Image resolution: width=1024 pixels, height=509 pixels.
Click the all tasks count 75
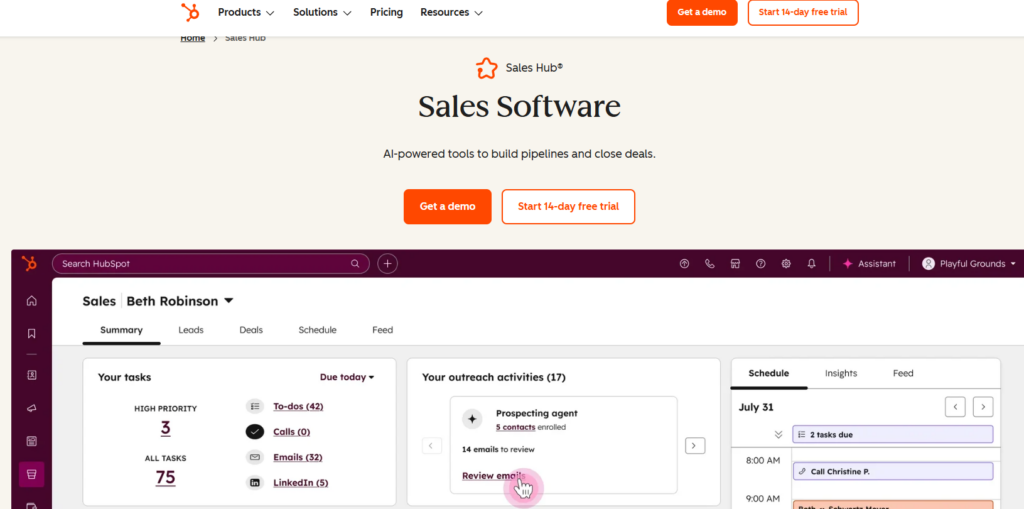pos(165,478)
